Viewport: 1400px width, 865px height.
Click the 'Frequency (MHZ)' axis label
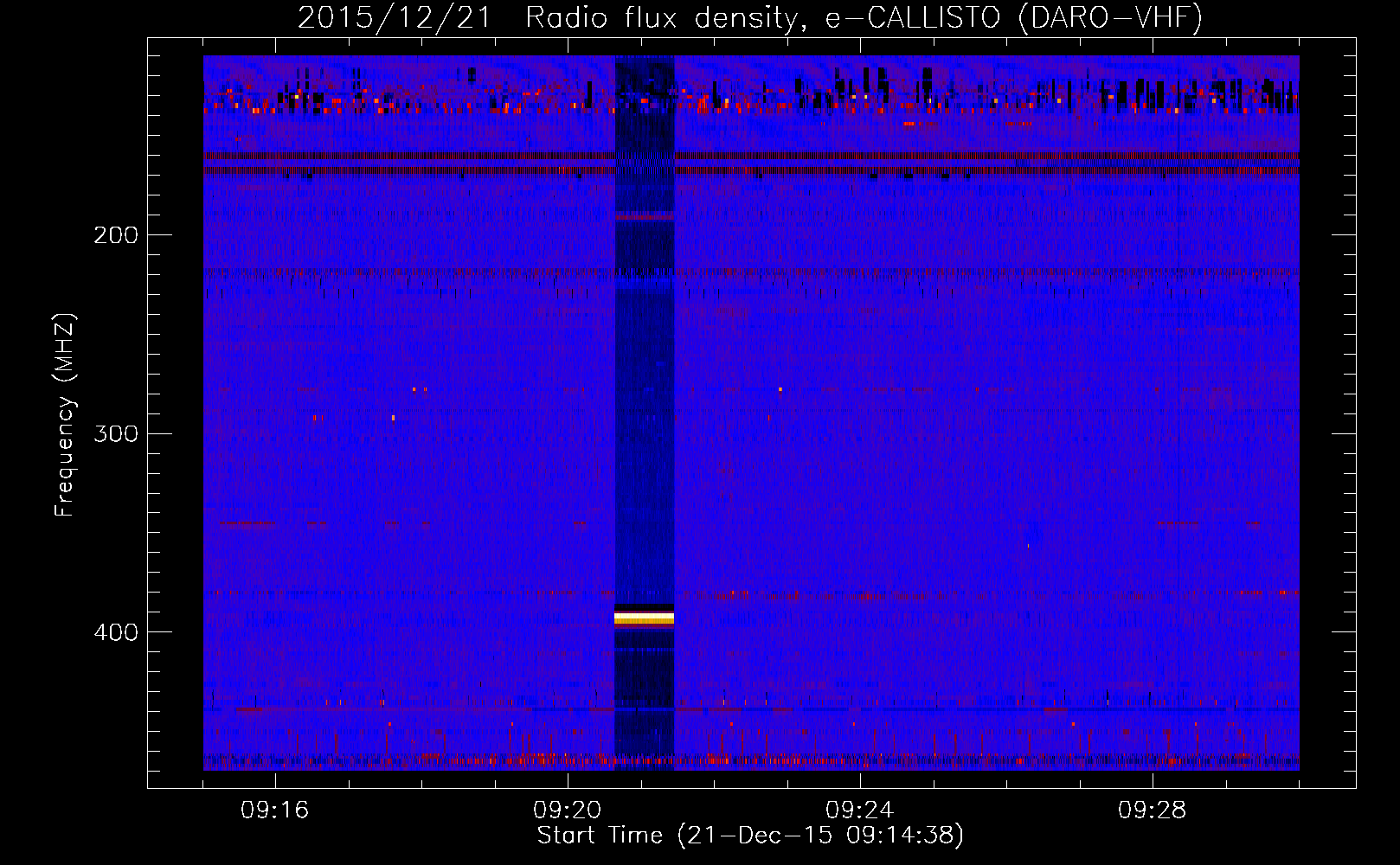[65, 415]
